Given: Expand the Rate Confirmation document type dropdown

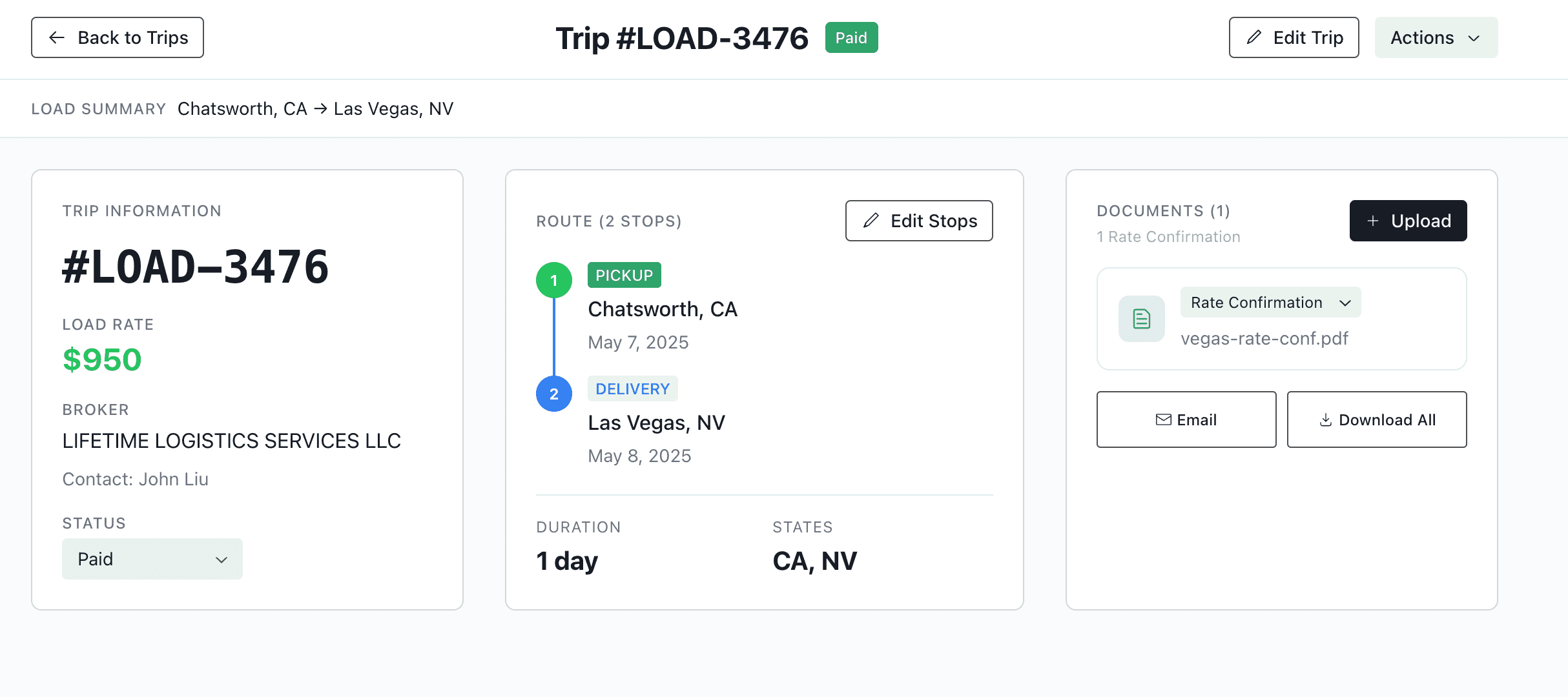Looking at the screenshot, I should tap(1270, 302).
